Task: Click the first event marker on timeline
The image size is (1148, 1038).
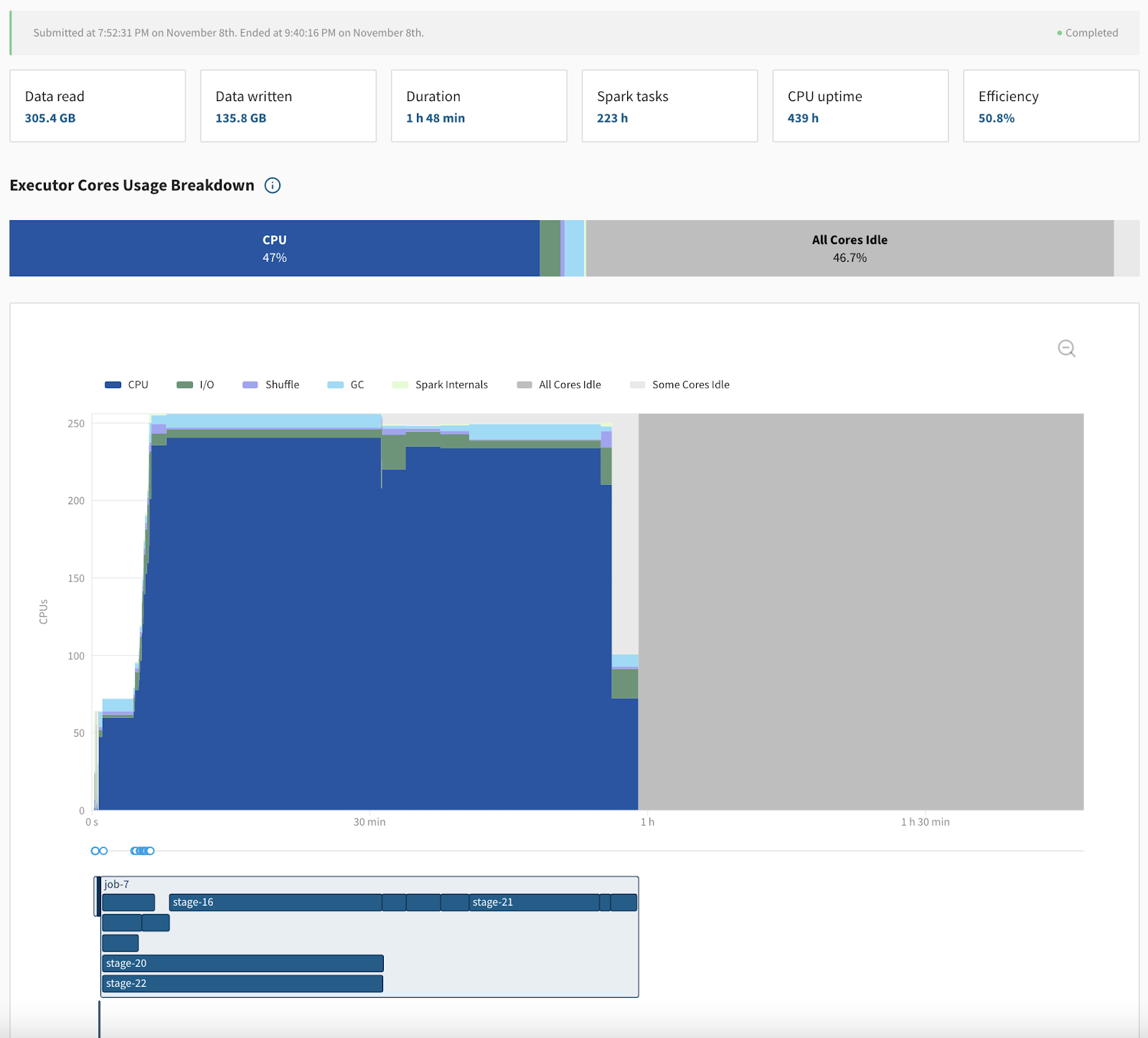Action: coord(95,851)
